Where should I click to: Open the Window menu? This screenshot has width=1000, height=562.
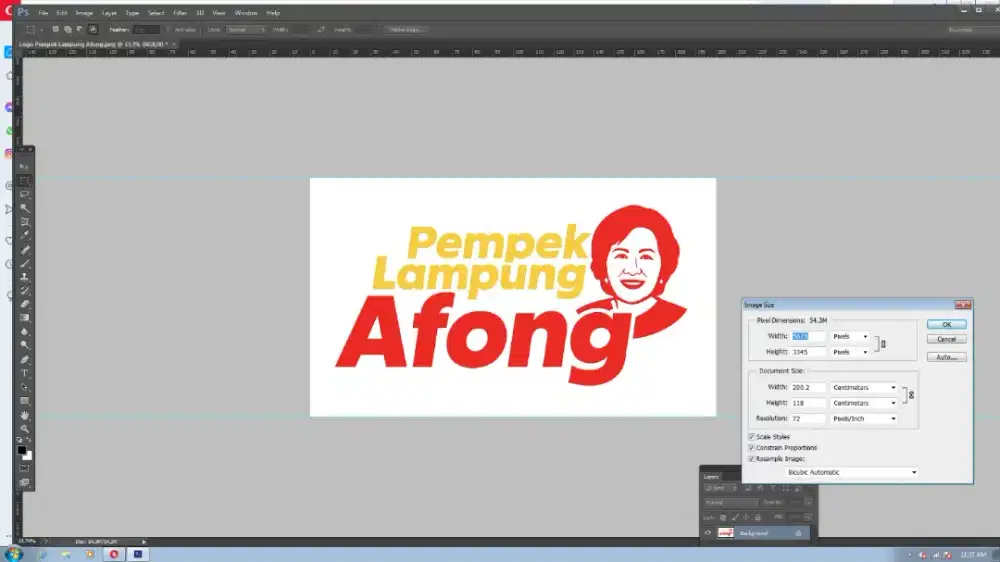point(246,13)
